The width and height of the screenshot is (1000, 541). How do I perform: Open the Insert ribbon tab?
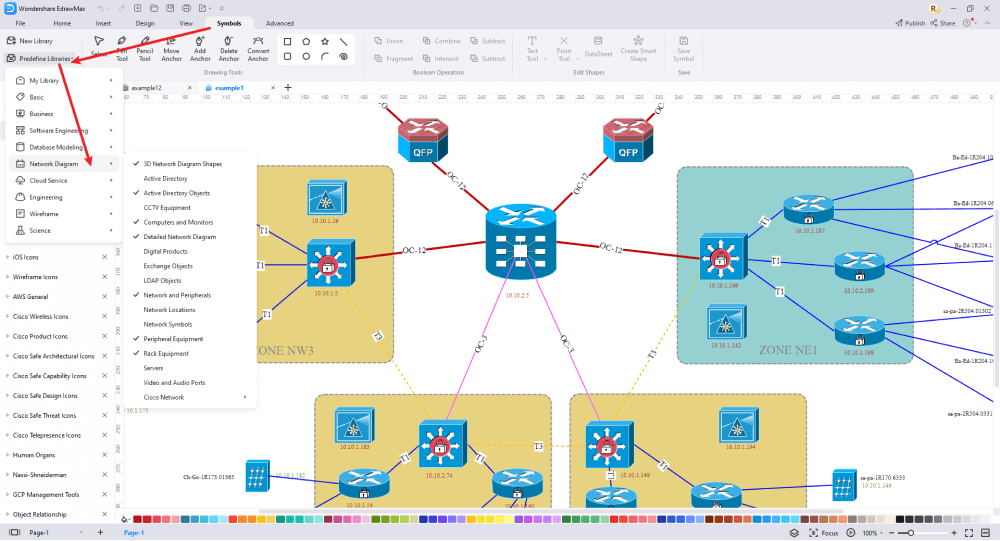(x=103, y=23)
